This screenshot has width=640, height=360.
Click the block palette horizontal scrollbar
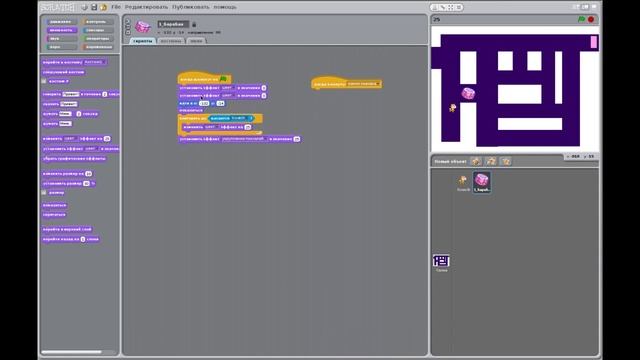click(72, 352)
